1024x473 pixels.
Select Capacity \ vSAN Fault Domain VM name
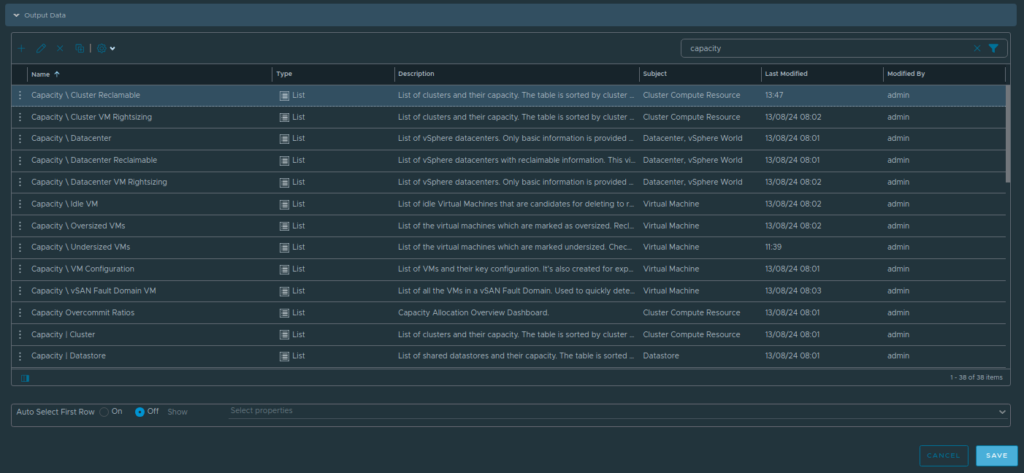93,291
